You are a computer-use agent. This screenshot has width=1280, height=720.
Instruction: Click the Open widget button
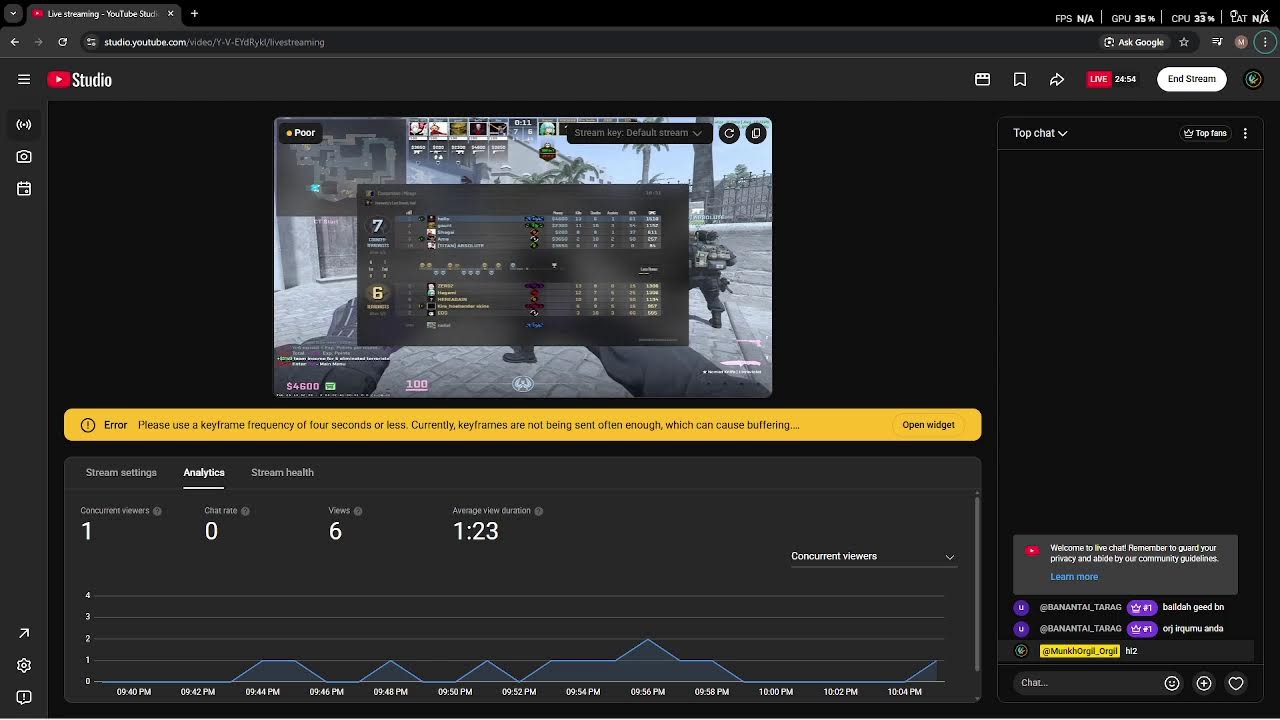928,425
